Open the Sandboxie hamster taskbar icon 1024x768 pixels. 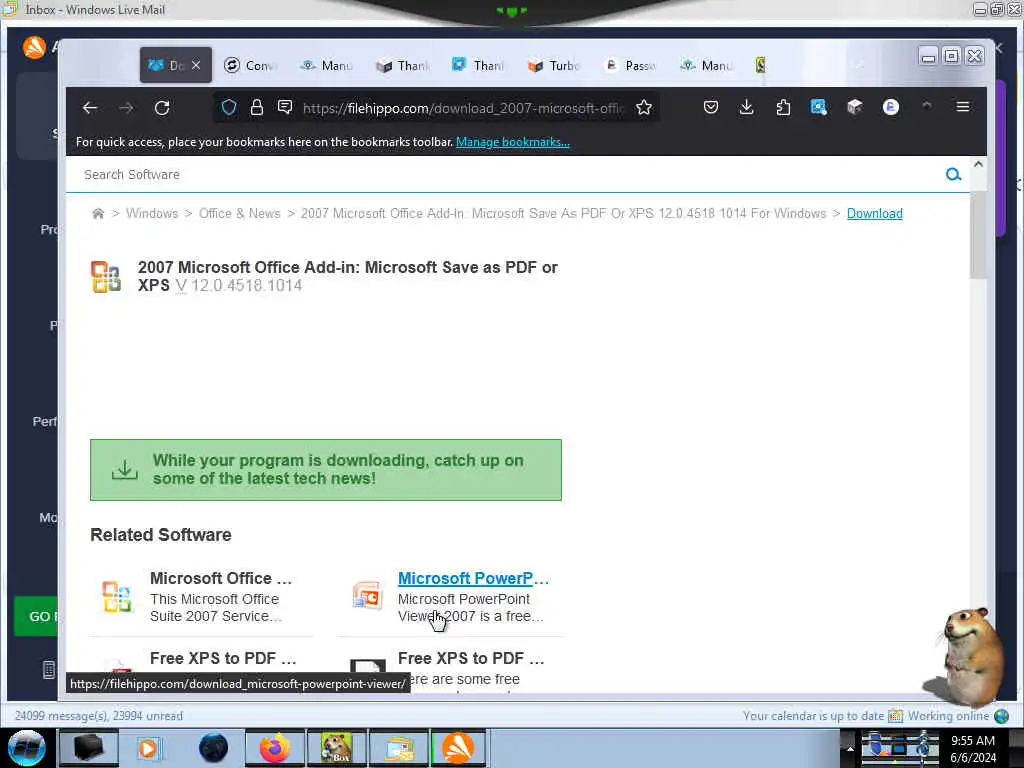coord(336,748)
